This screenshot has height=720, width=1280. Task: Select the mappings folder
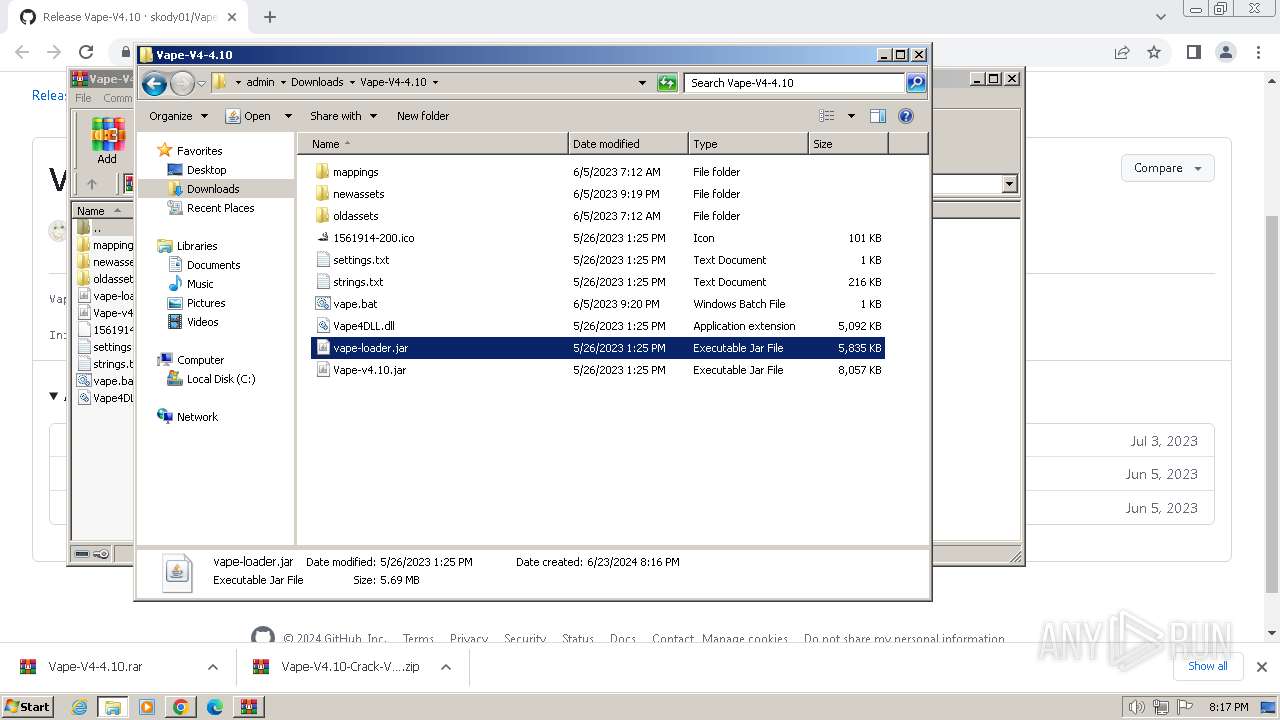pyautogui.click(x=355, y=172)
